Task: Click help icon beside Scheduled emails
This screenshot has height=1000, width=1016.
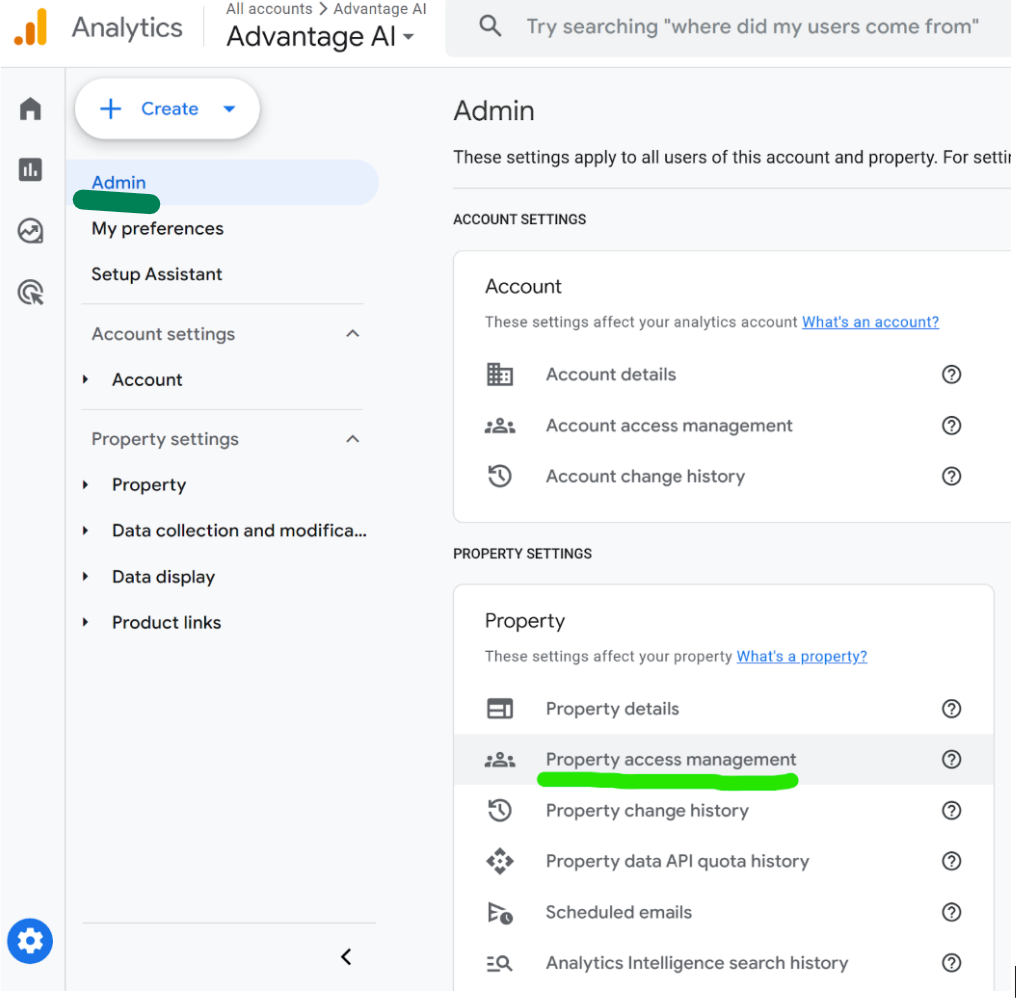Action: 951,912
